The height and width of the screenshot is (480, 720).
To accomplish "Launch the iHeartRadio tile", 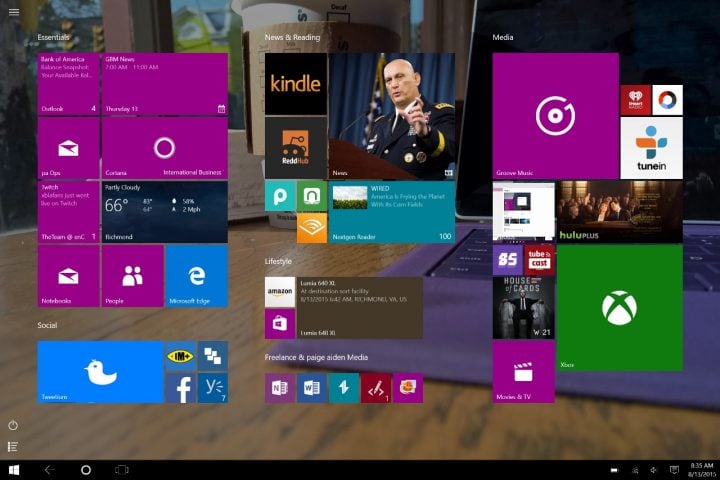I will [x=636, y=100].
